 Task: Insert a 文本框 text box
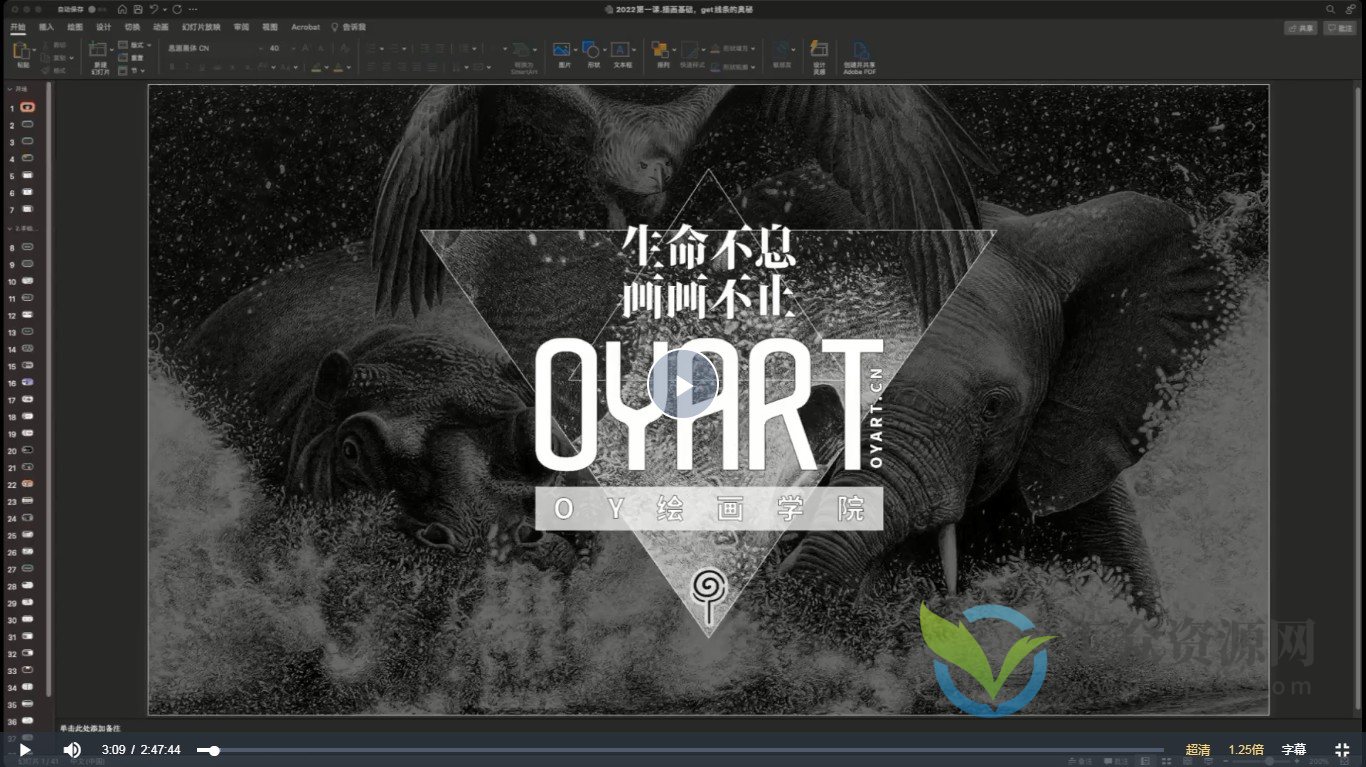click(x=622, y=54)
